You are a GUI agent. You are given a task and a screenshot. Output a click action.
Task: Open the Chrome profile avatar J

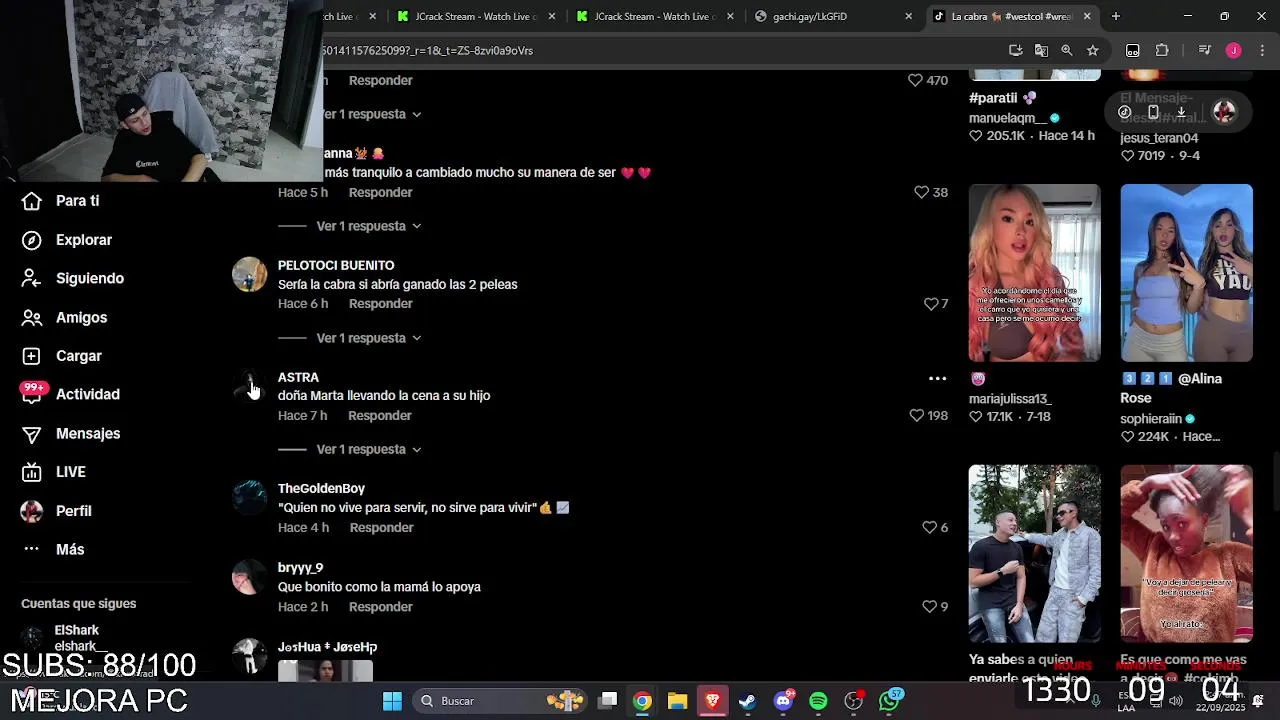coord(1233,50)
